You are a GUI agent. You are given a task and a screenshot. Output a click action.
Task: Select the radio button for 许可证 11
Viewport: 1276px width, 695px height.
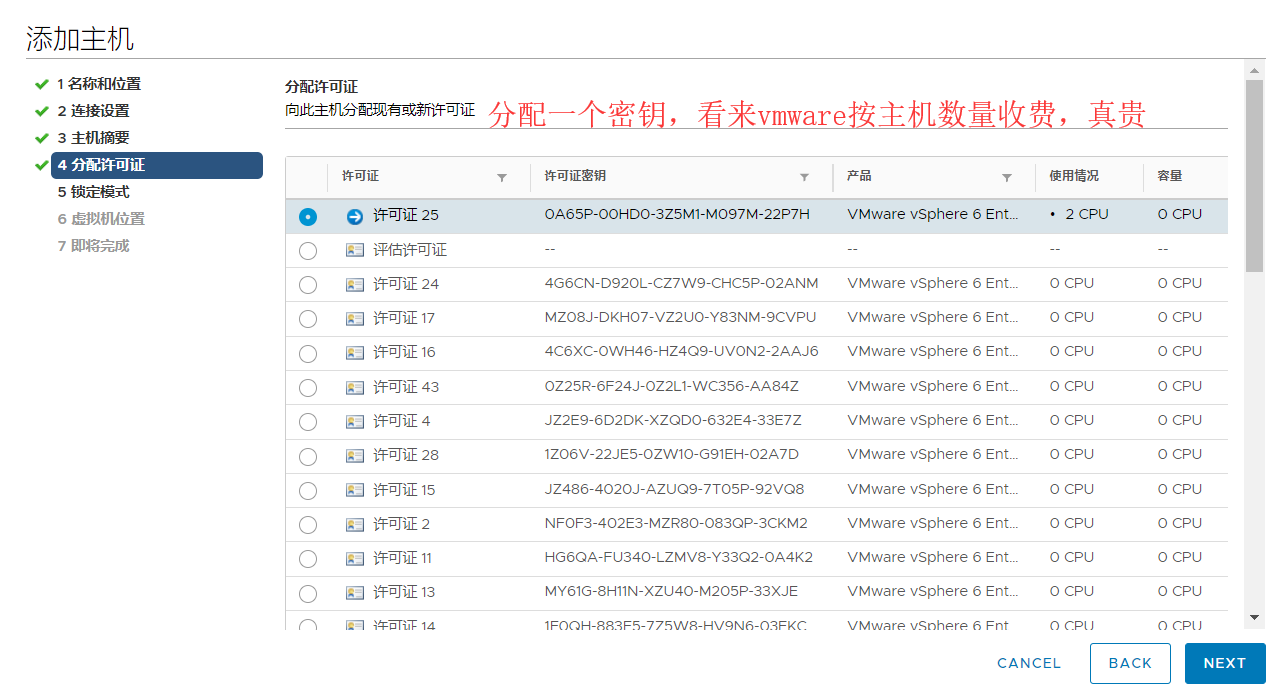coord(308,559)
